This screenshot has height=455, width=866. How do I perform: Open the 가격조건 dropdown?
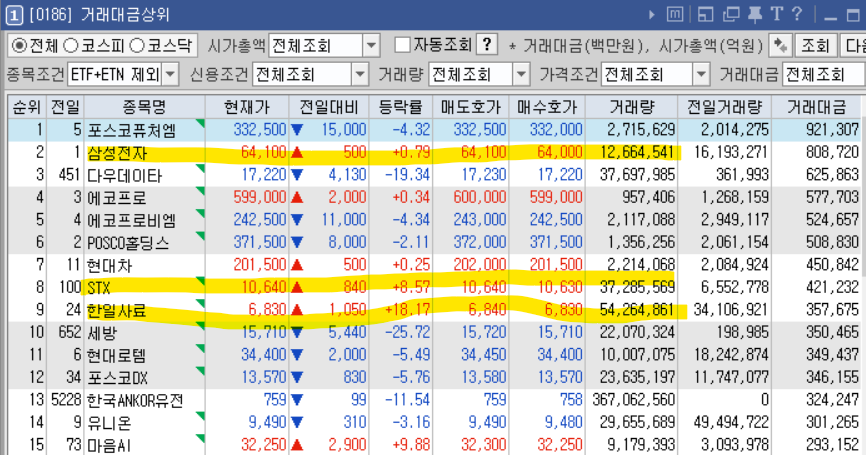point(701,75)
